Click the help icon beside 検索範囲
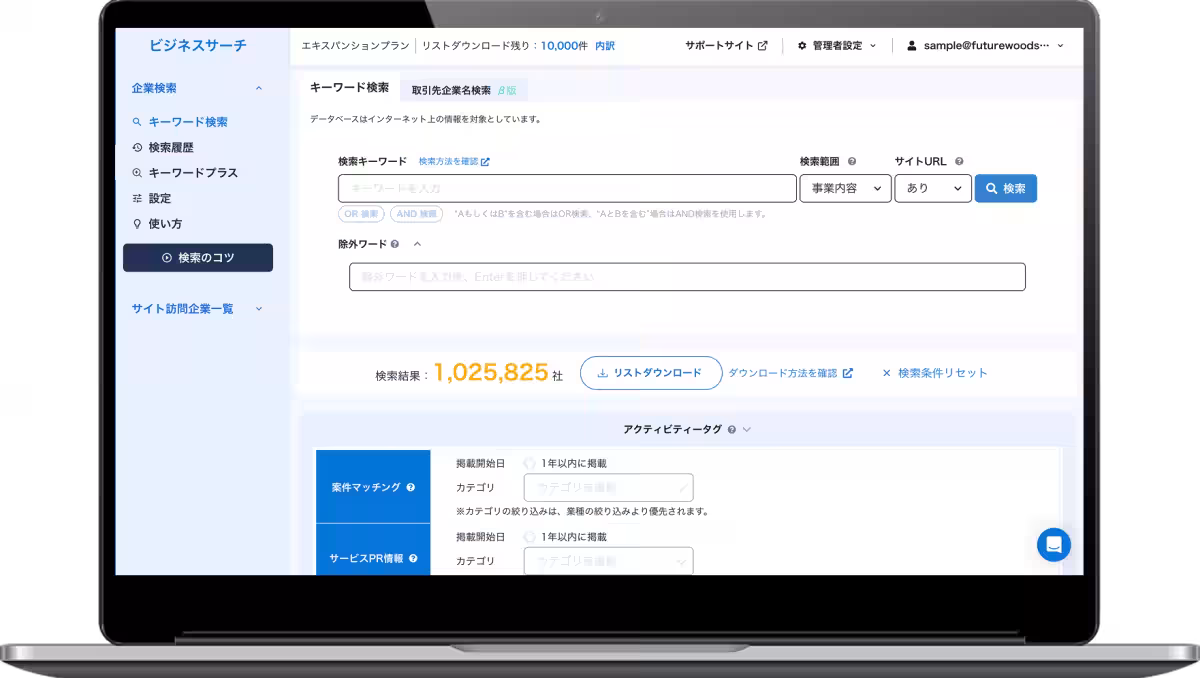The height and width of the screenshot is (678, 1200). point(852,161)
